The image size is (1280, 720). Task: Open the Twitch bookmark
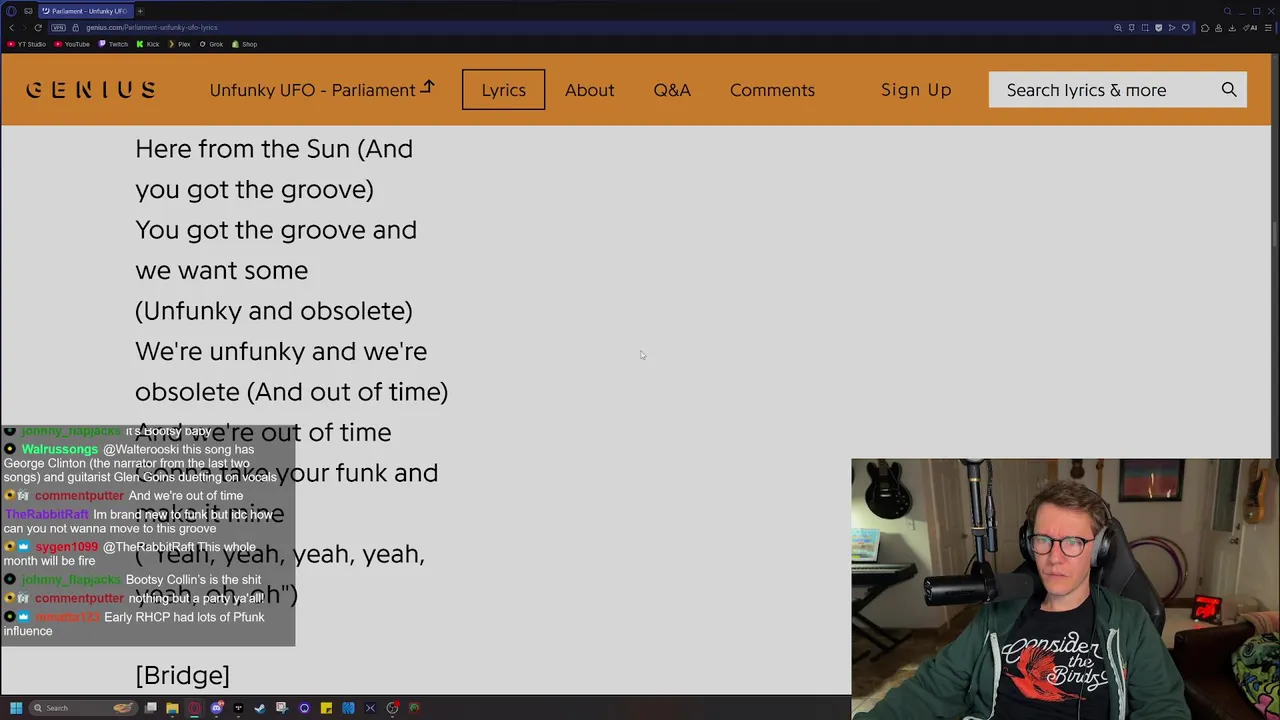click(113, 44)
